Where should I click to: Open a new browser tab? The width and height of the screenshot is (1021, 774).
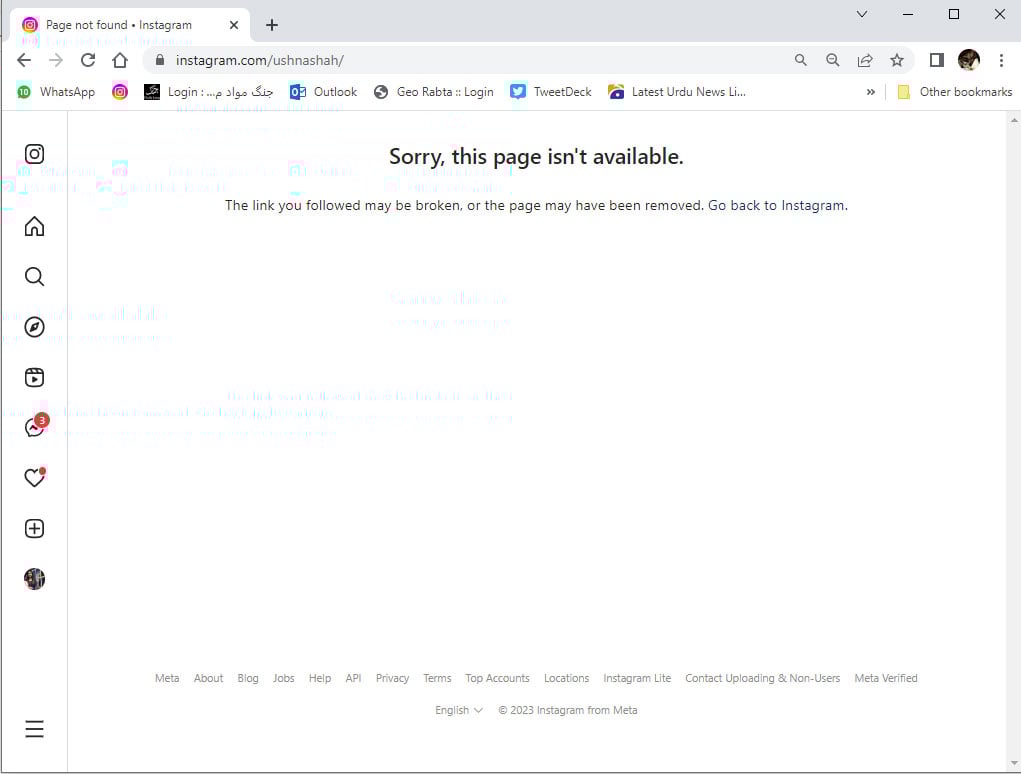point(272,25)
